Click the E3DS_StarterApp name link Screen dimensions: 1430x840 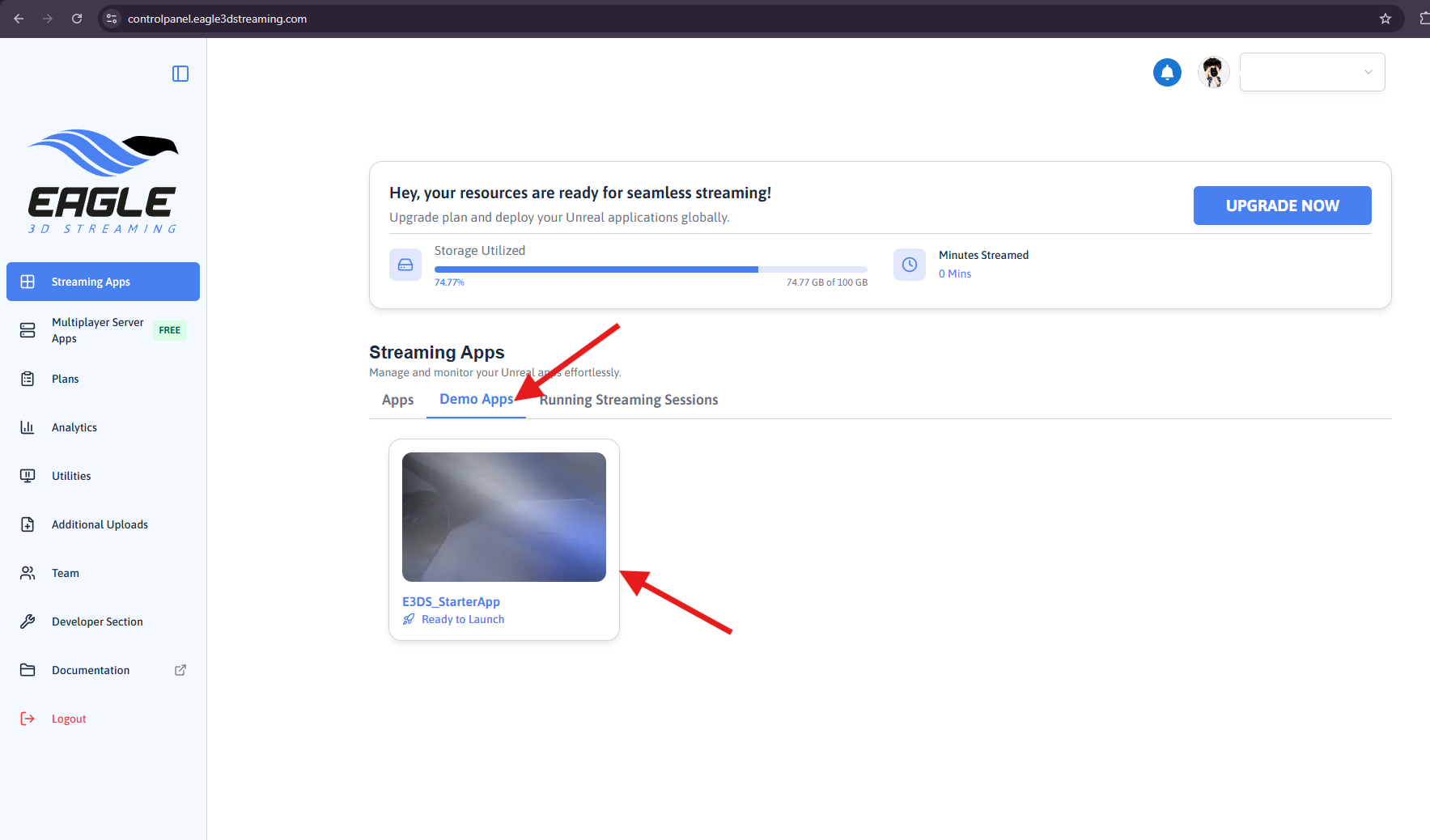451,602
